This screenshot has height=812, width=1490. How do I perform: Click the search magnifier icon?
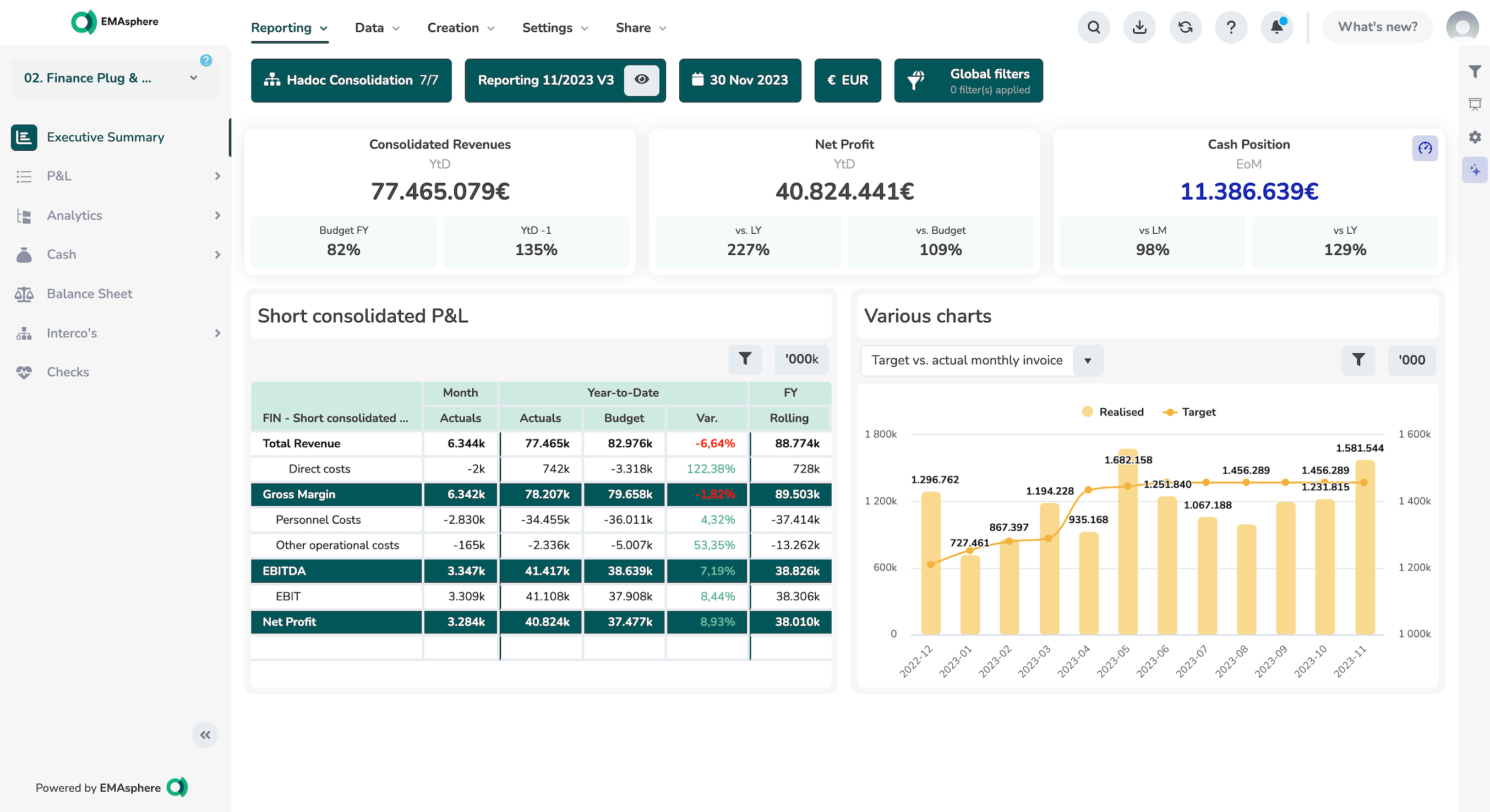[1093, 27]
